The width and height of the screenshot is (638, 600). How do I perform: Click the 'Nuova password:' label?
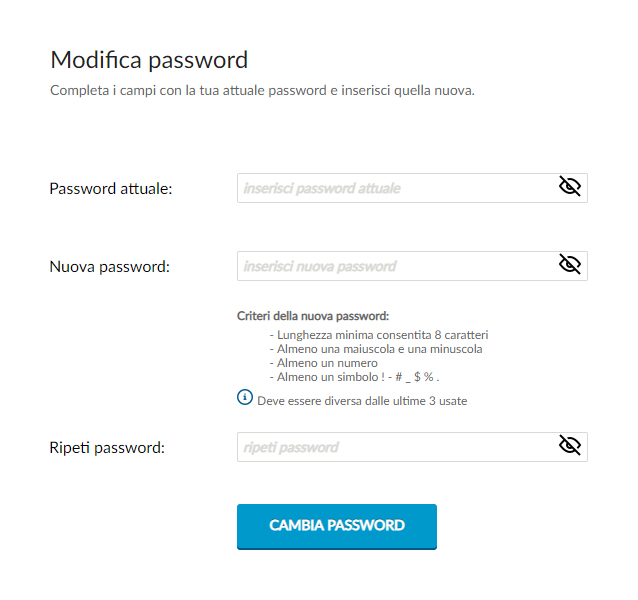(109, 267)
